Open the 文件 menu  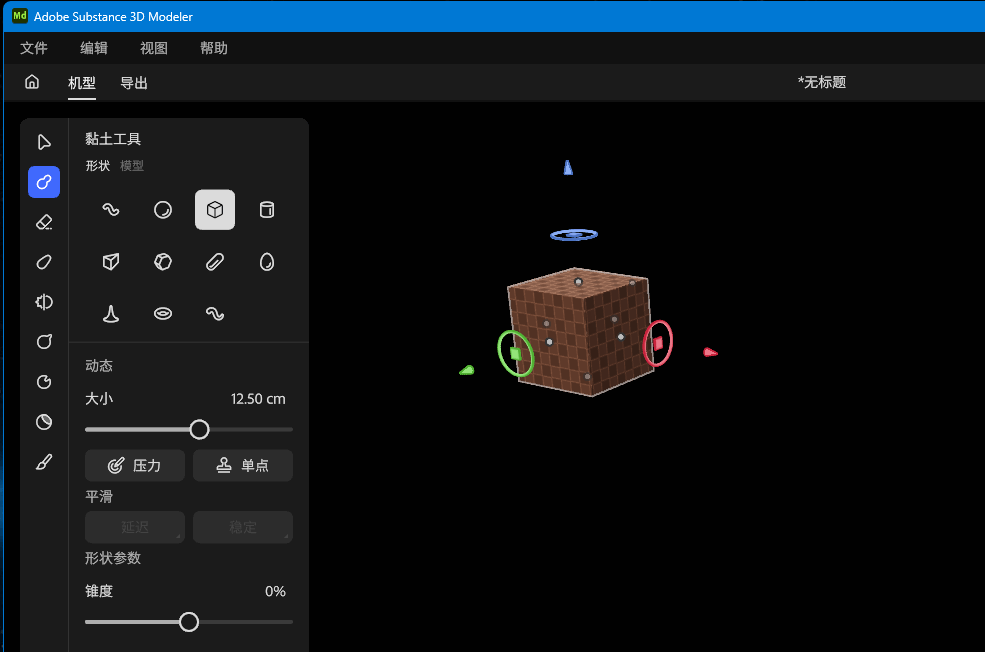[34, 48]
